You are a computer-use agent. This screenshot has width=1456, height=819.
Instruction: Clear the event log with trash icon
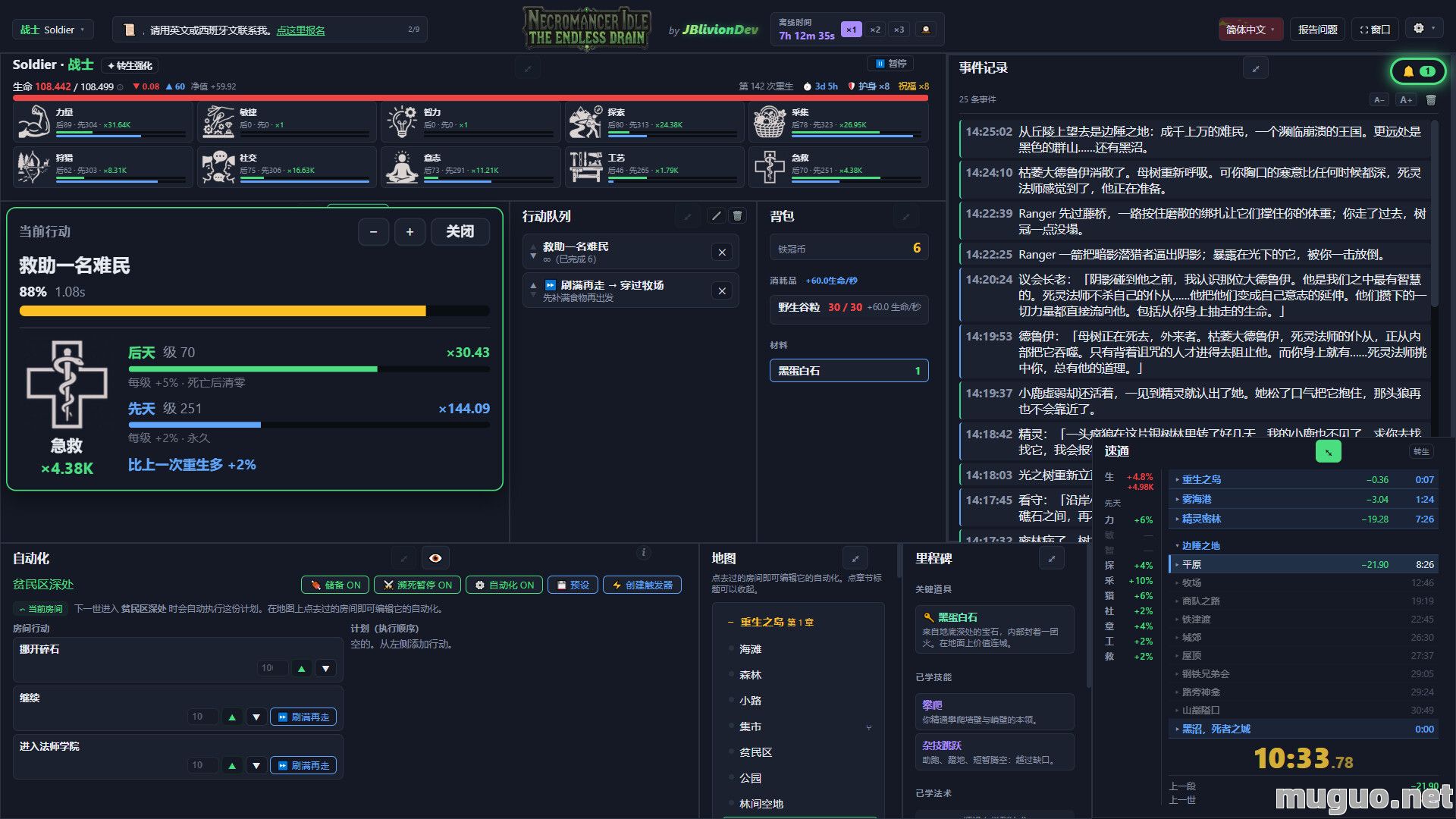[1431, 100]
